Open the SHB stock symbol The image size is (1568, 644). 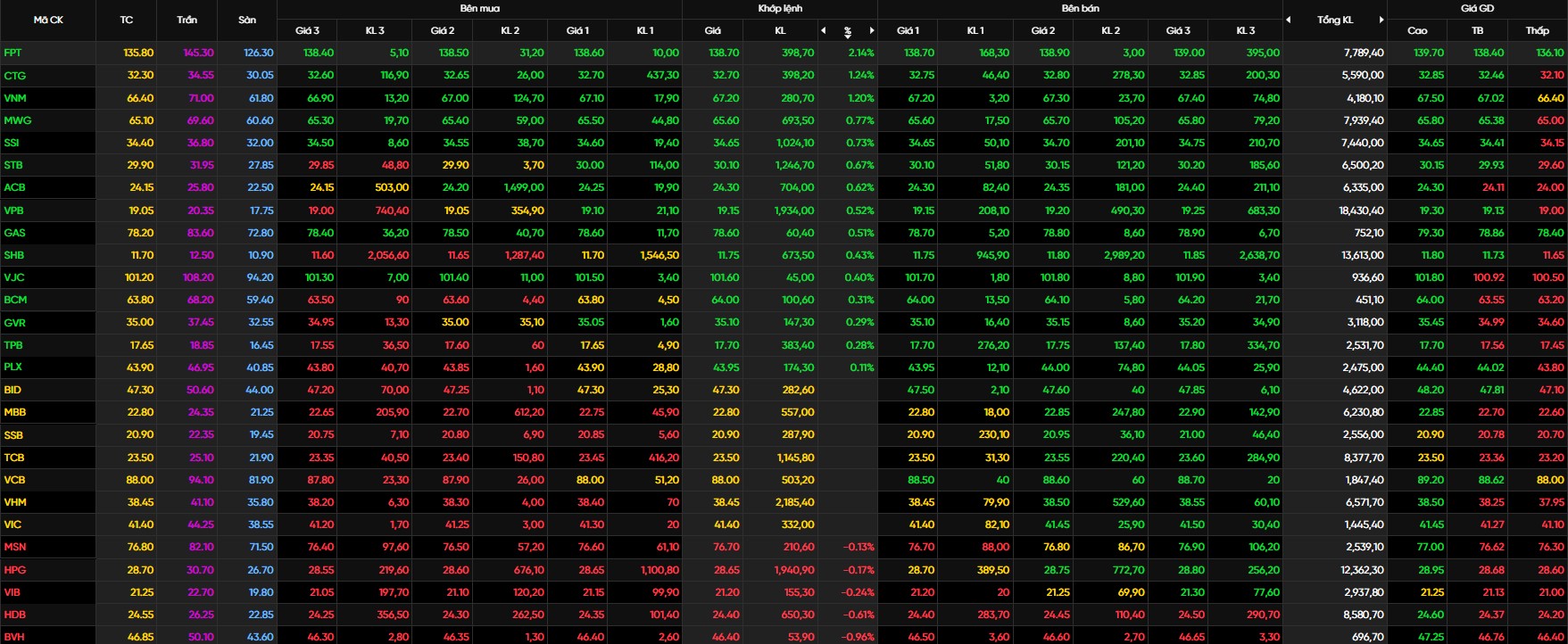[13, 255]
